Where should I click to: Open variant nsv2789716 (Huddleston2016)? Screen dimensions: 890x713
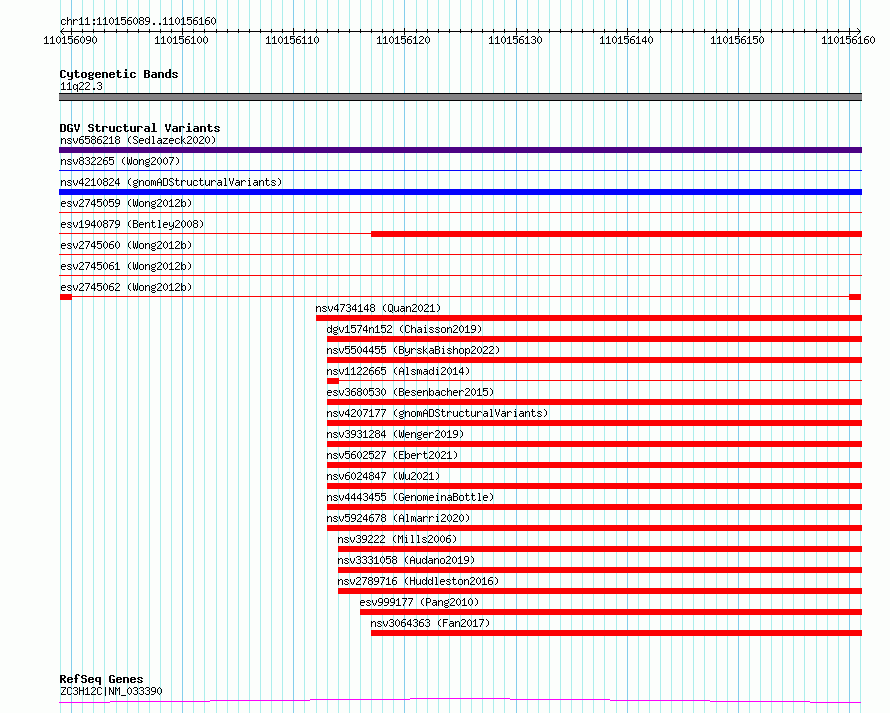click(x=418, y=581)
